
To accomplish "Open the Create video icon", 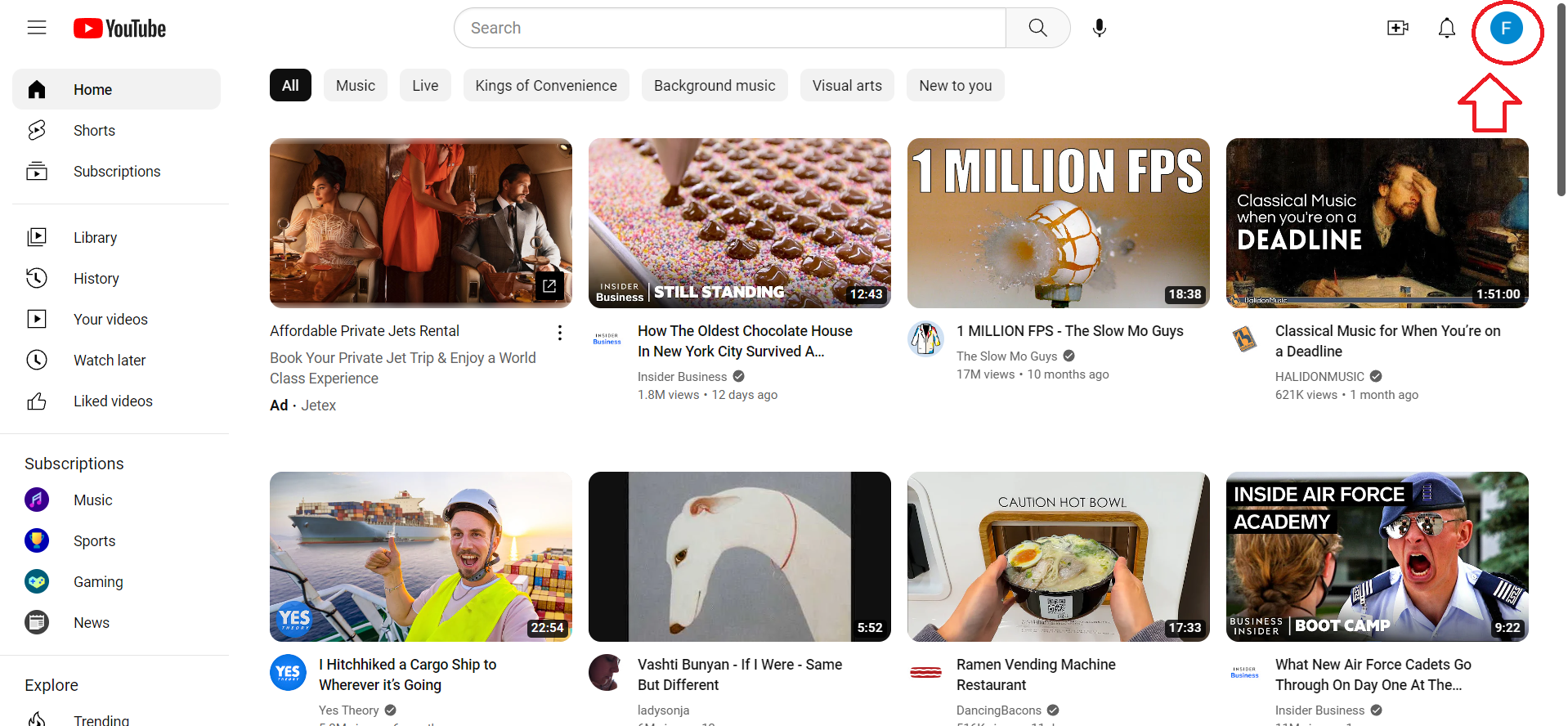I will pos(1398,28).
